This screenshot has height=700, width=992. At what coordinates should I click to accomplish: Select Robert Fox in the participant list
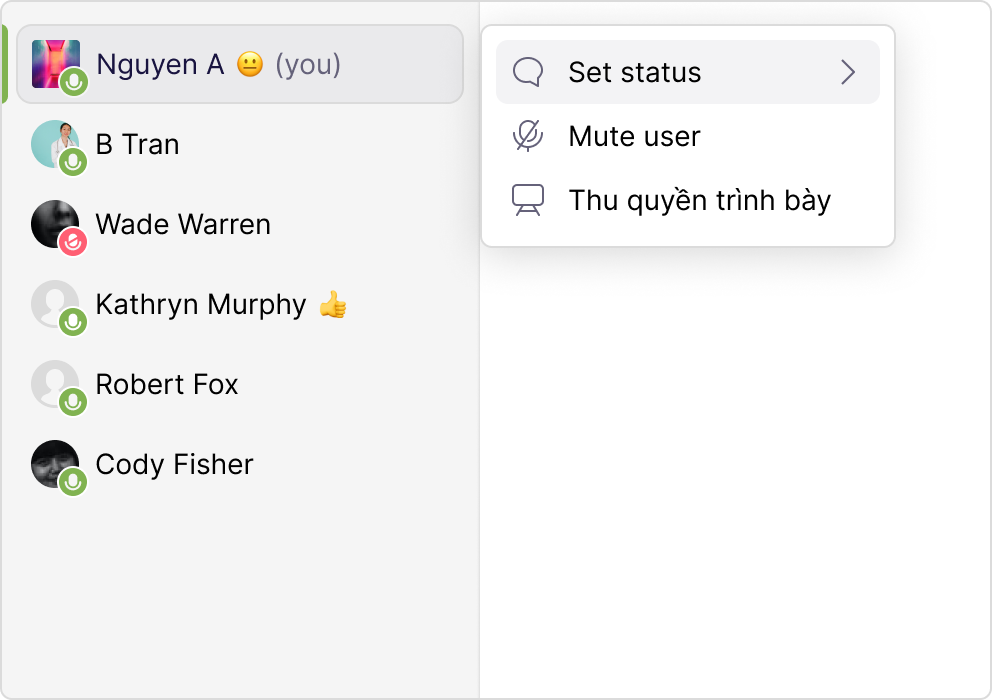(167, 384)
